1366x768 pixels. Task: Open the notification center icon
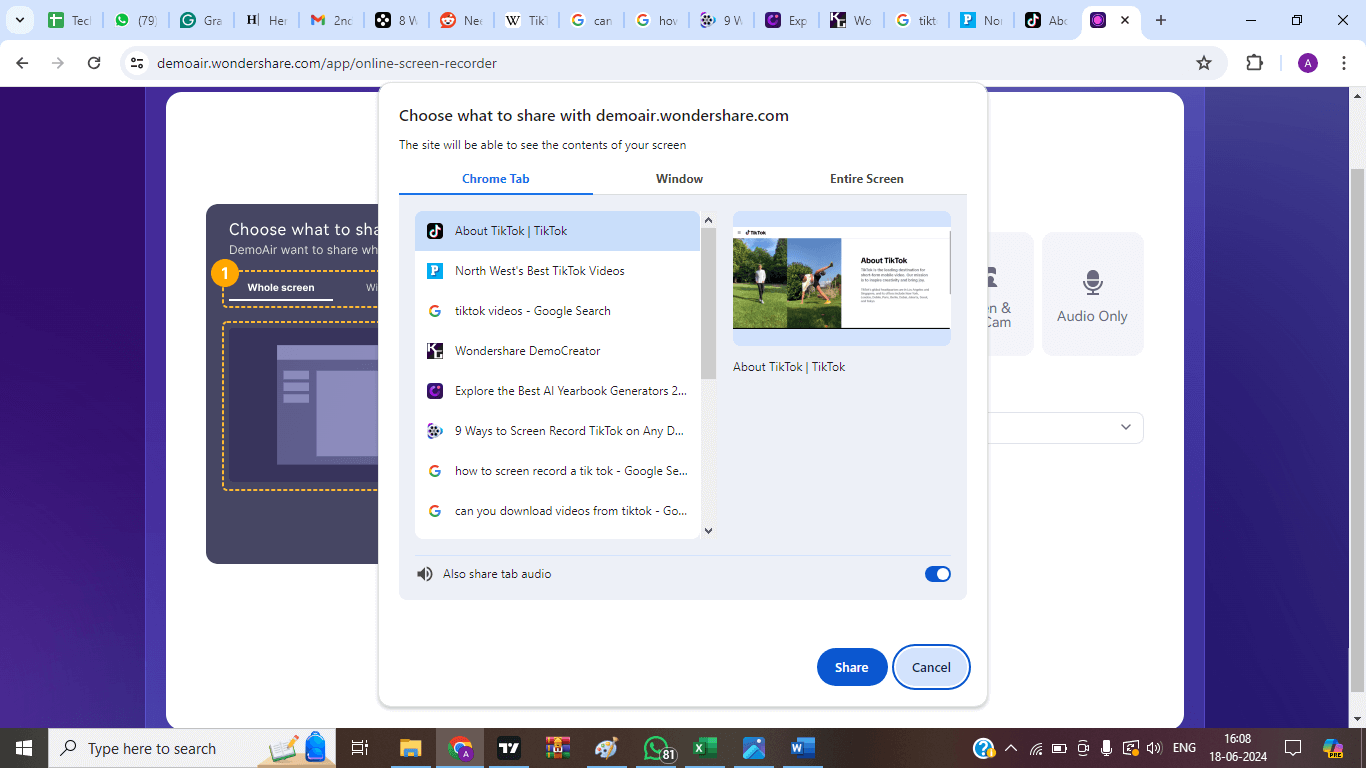(1293, 748)
